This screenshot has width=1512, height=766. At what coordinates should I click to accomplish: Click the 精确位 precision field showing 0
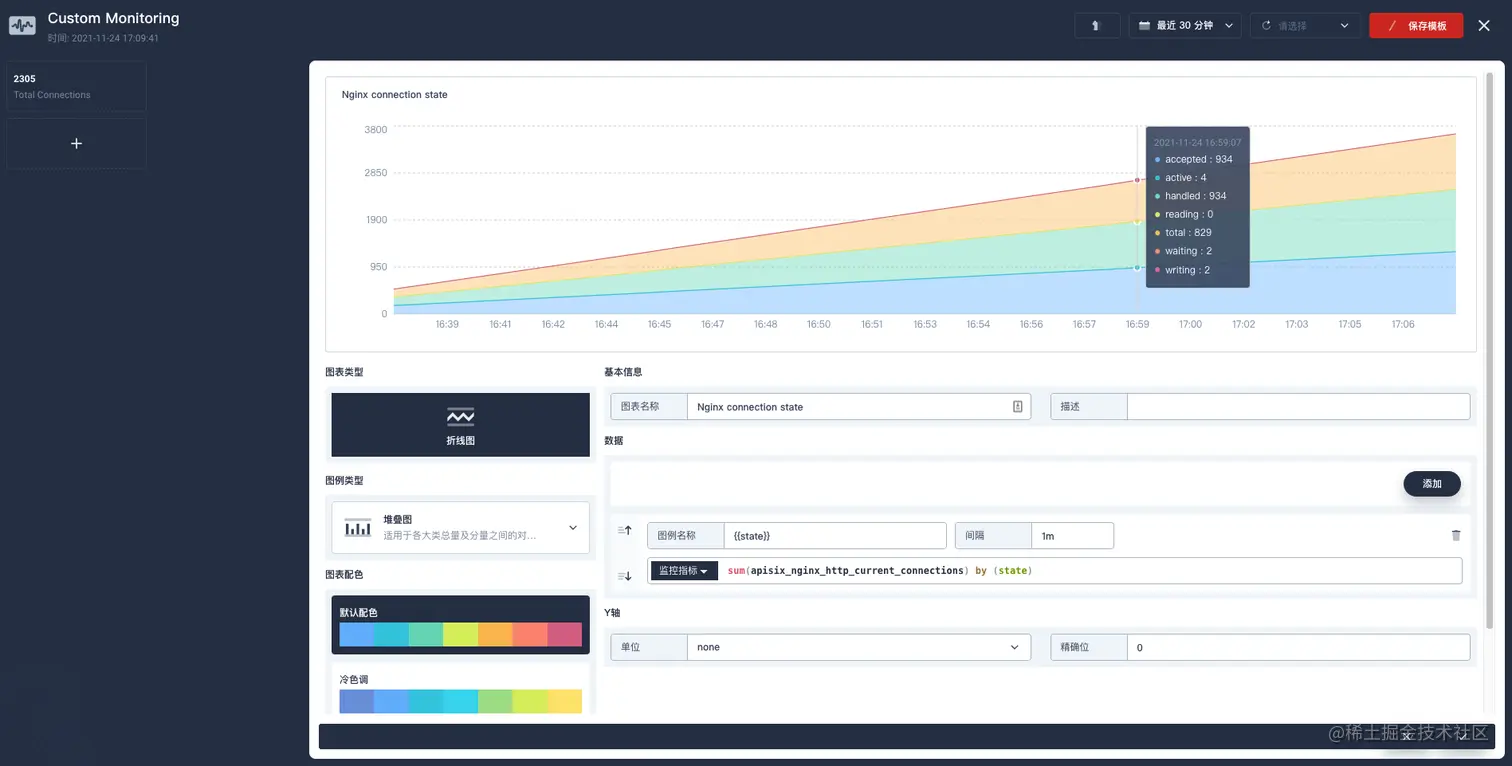(1298, 647)
